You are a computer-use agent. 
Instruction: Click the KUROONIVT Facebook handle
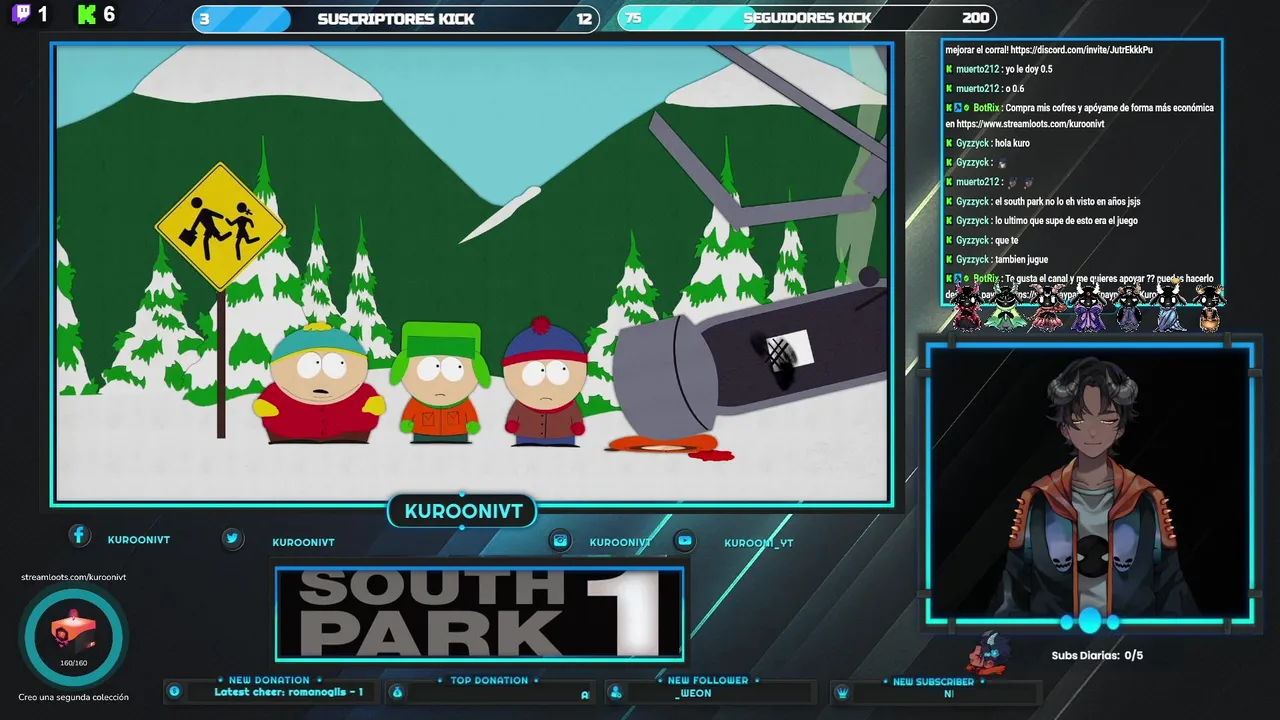[139, 540]
